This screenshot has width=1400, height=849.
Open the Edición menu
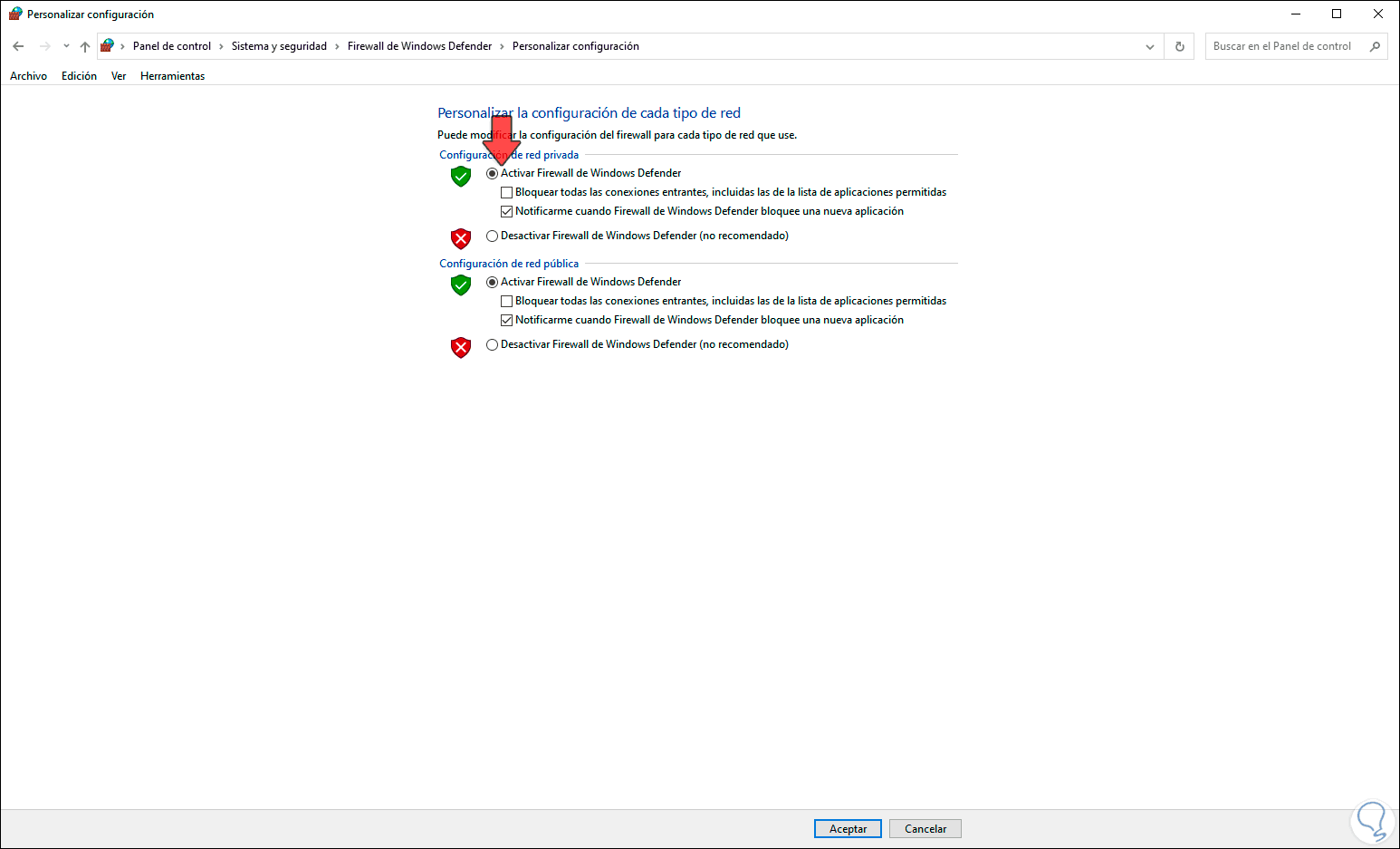pos(79,76)
